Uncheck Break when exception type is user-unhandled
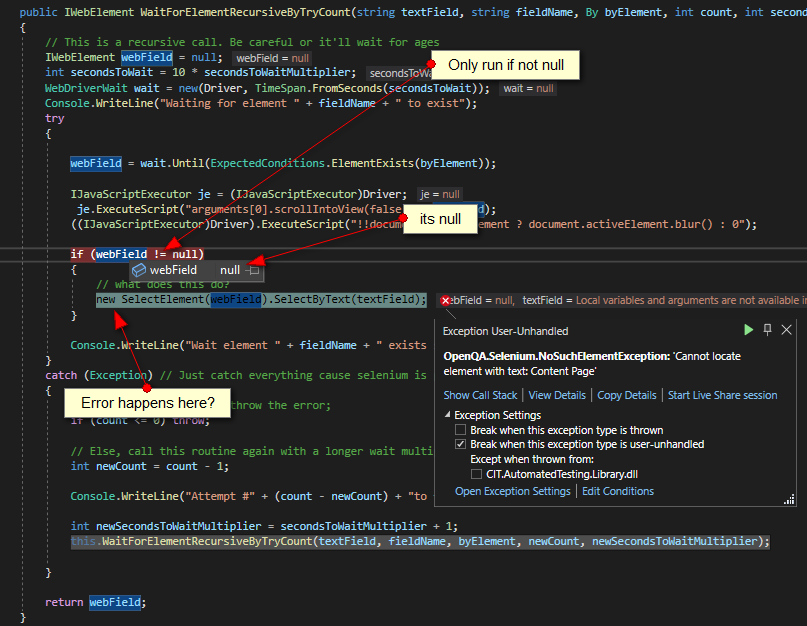 click(x=461, y=444)
